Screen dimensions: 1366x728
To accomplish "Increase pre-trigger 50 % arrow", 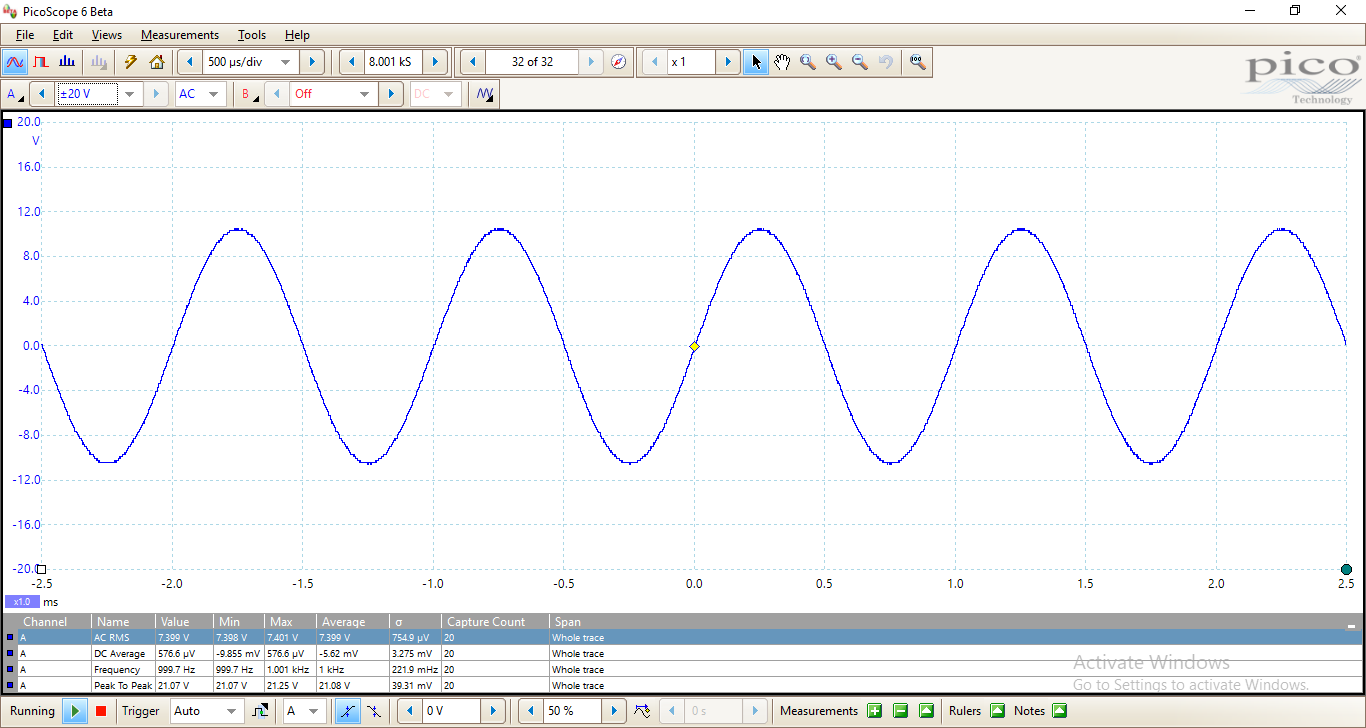I will (614, 711).
